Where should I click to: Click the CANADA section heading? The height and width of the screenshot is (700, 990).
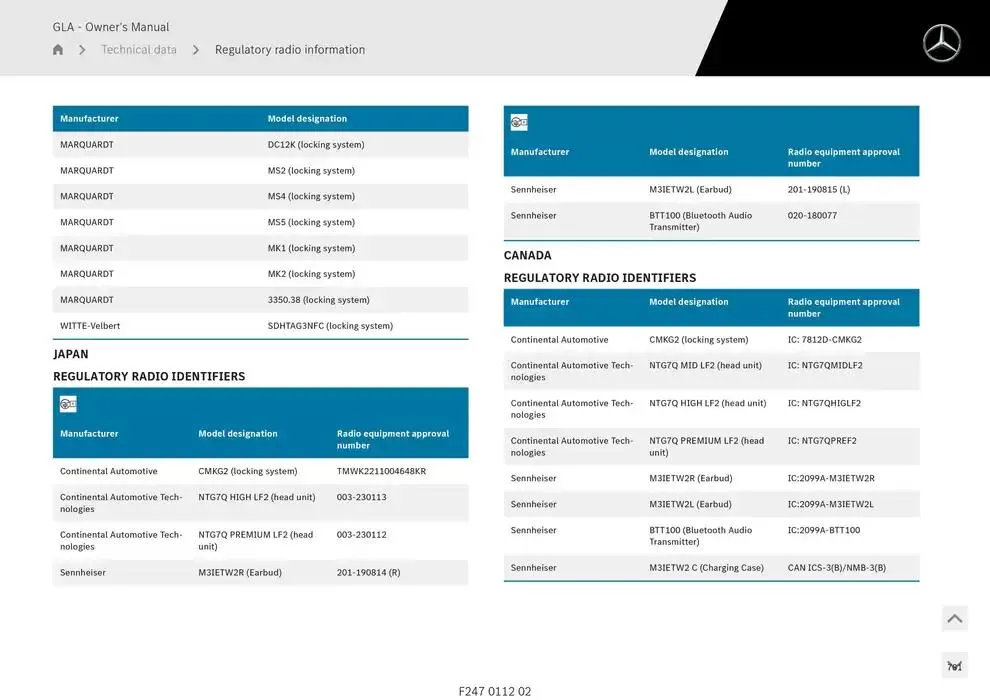click(x=527, y=255)
